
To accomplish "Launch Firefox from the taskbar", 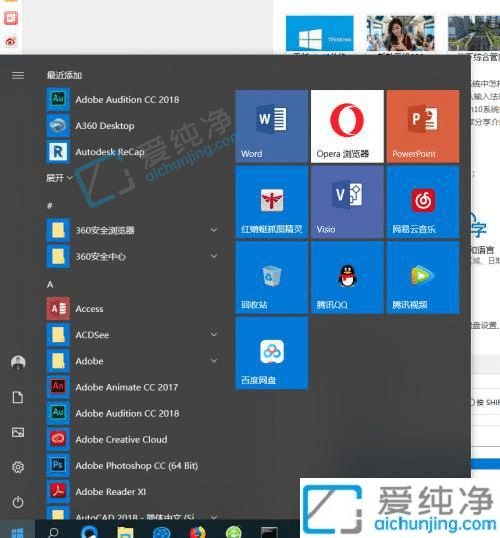I will pyautogui.click(x=198, y=532).
